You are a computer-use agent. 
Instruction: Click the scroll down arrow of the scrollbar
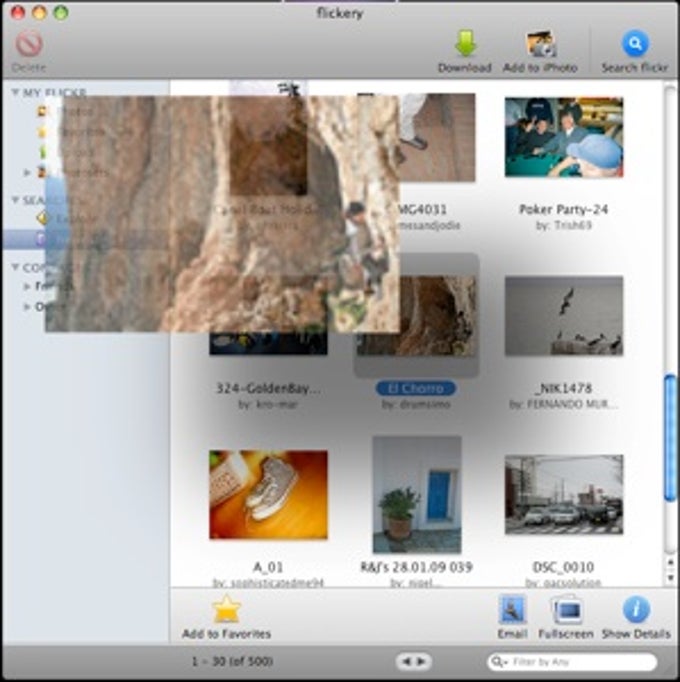(x=670, y=578)
